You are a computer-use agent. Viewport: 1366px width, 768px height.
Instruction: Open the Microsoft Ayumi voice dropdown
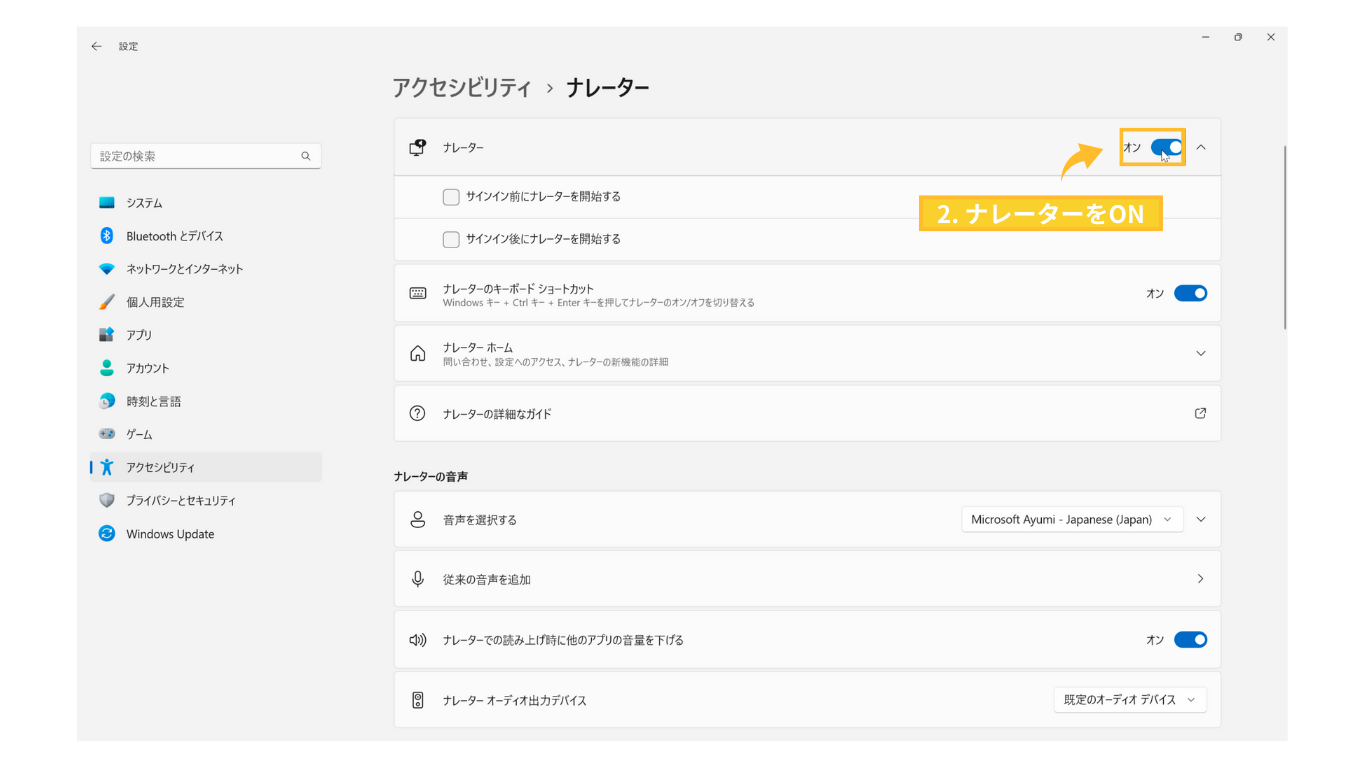click(x=1072, y=520)
